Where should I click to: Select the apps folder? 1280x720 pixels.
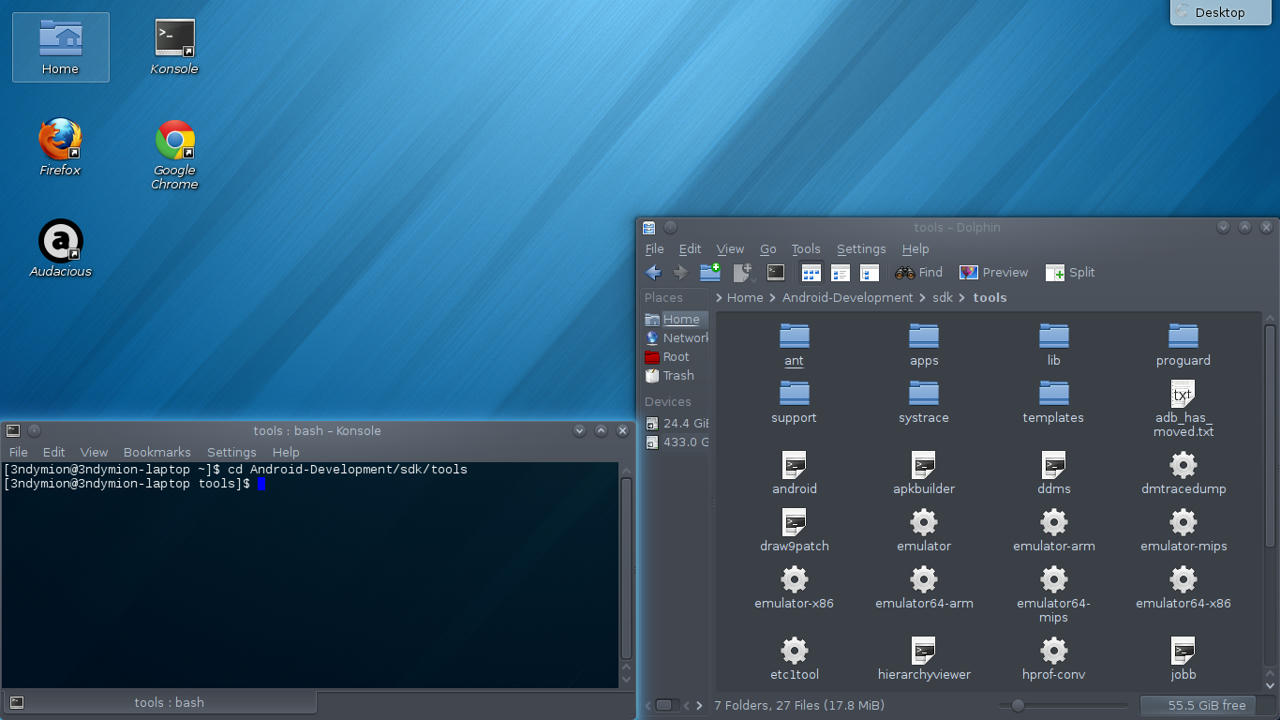point(924,345)
